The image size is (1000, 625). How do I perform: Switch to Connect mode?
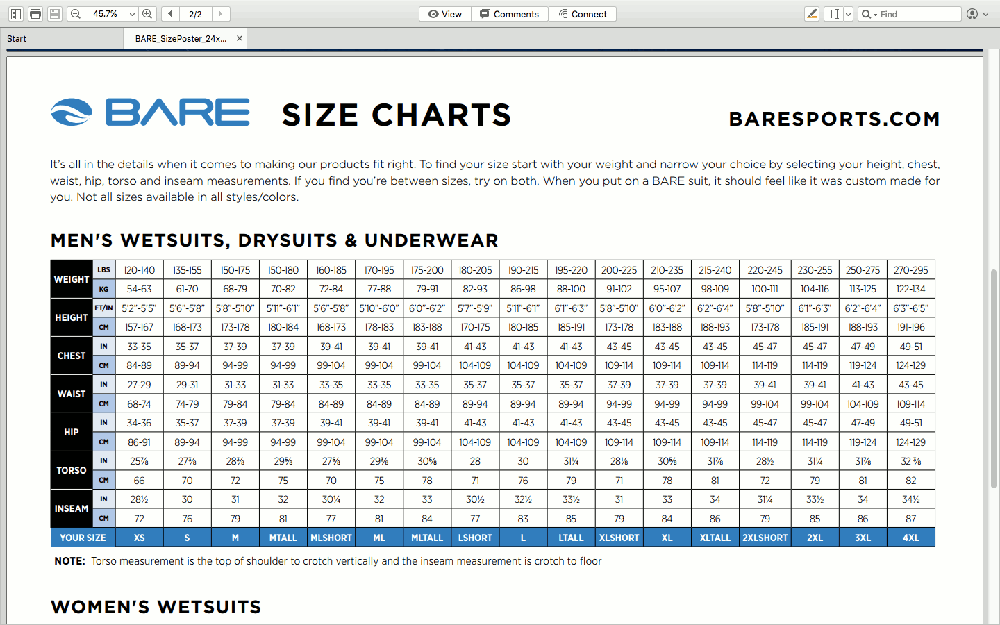(x=582, y=14)
